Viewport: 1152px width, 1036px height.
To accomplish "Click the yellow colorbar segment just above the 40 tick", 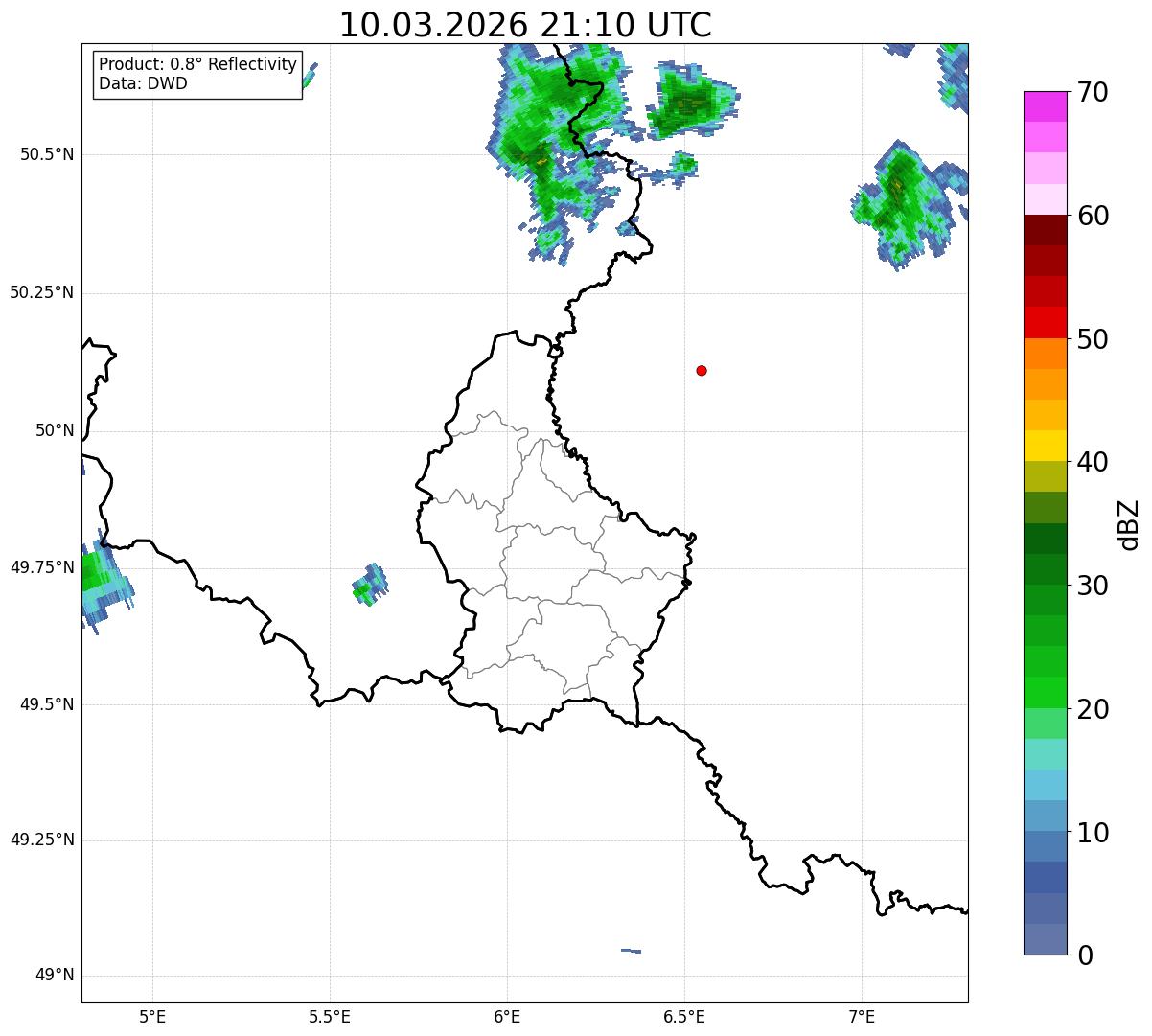I will coord(1046,446).
